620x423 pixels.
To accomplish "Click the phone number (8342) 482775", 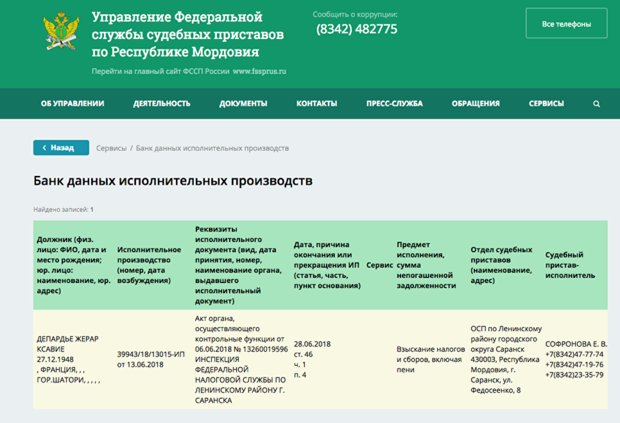I will coord(357,29).
